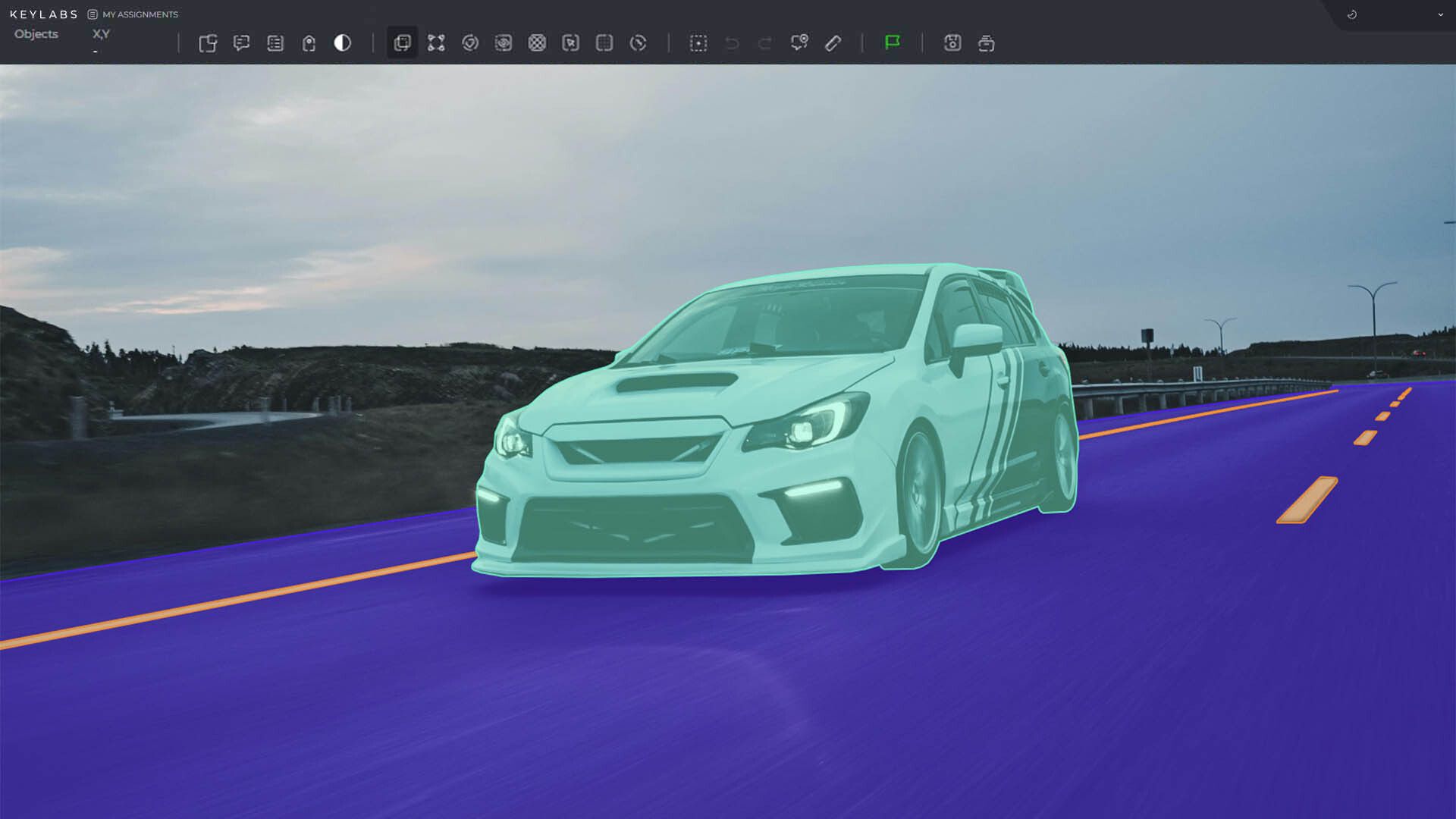The width and height of the screenshot is (1456, 819).
Task: Select the checkered mesh tool icon
Action: pyautogui.click(x=537, y=43)
